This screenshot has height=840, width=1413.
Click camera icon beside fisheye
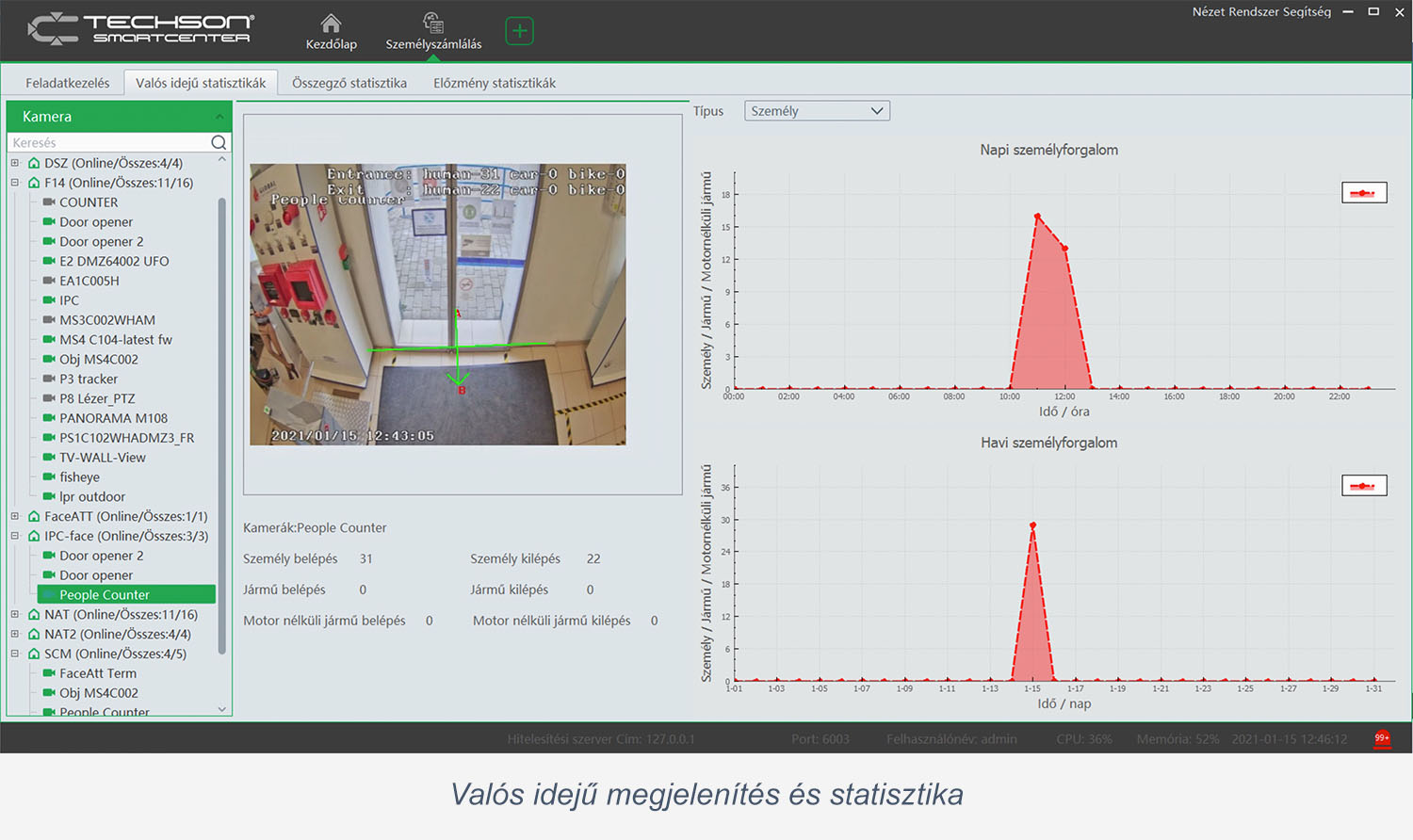(49, 477)
